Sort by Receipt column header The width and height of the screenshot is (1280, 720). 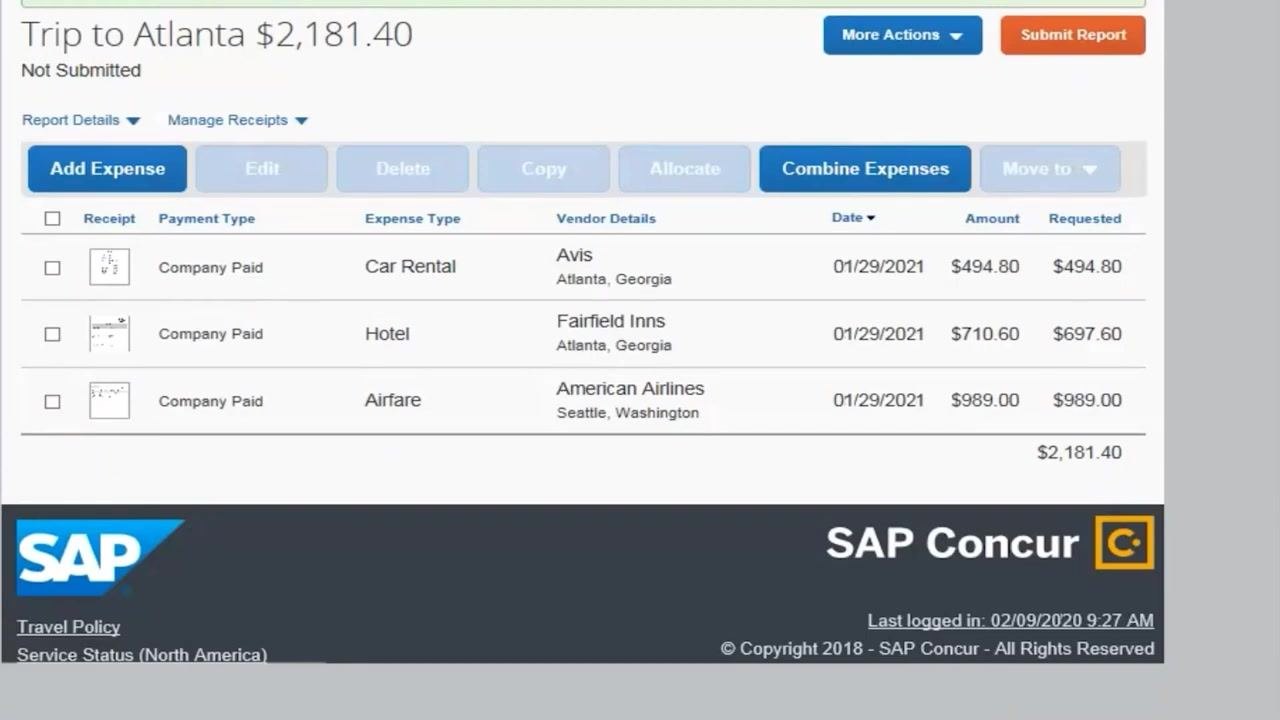tap(109, 218)
